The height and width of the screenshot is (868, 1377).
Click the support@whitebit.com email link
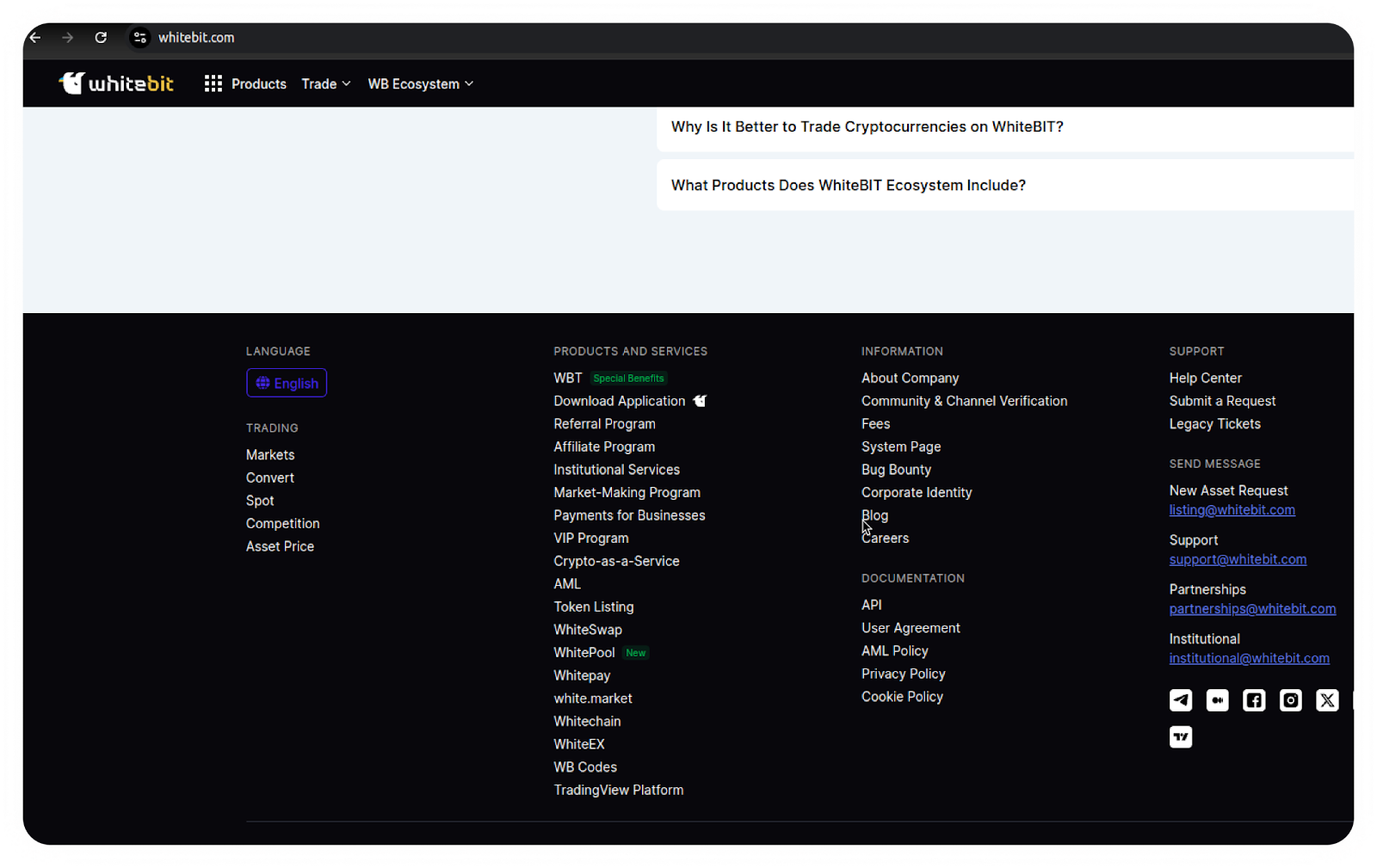click(x=1238, y=559)
